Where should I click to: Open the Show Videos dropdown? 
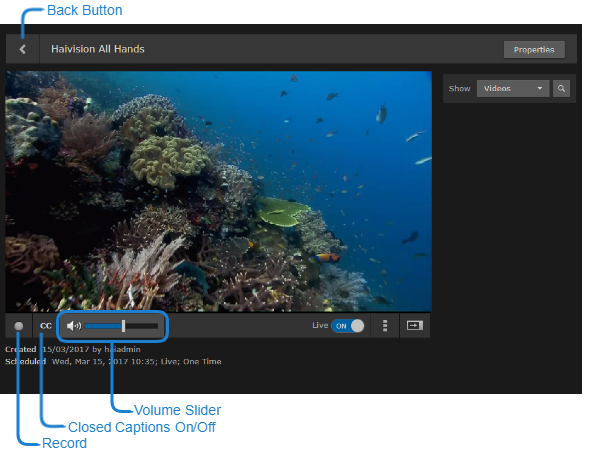513,88
